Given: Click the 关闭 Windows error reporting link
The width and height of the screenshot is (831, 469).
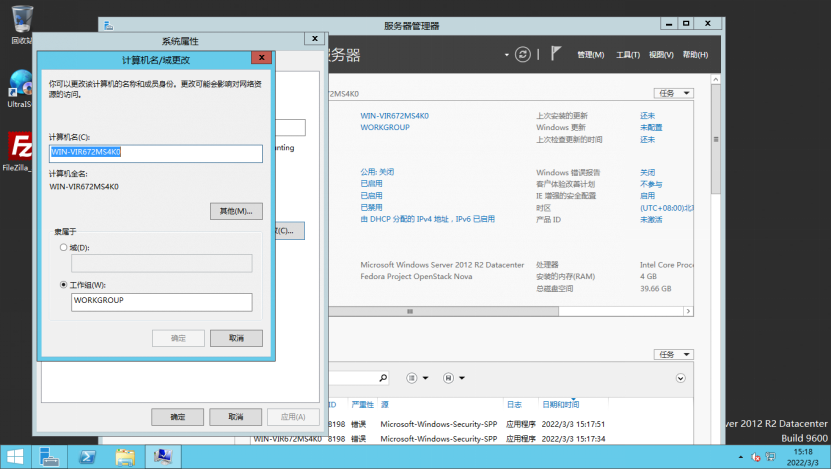Looking at the screenshot, I should [x=647, y=172].
